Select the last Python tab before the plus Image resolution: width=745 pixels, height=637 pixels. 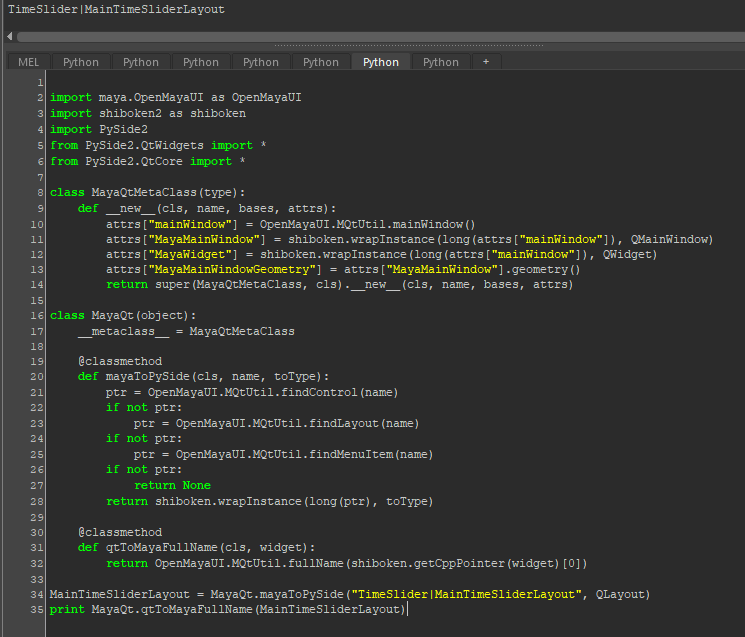441,62
